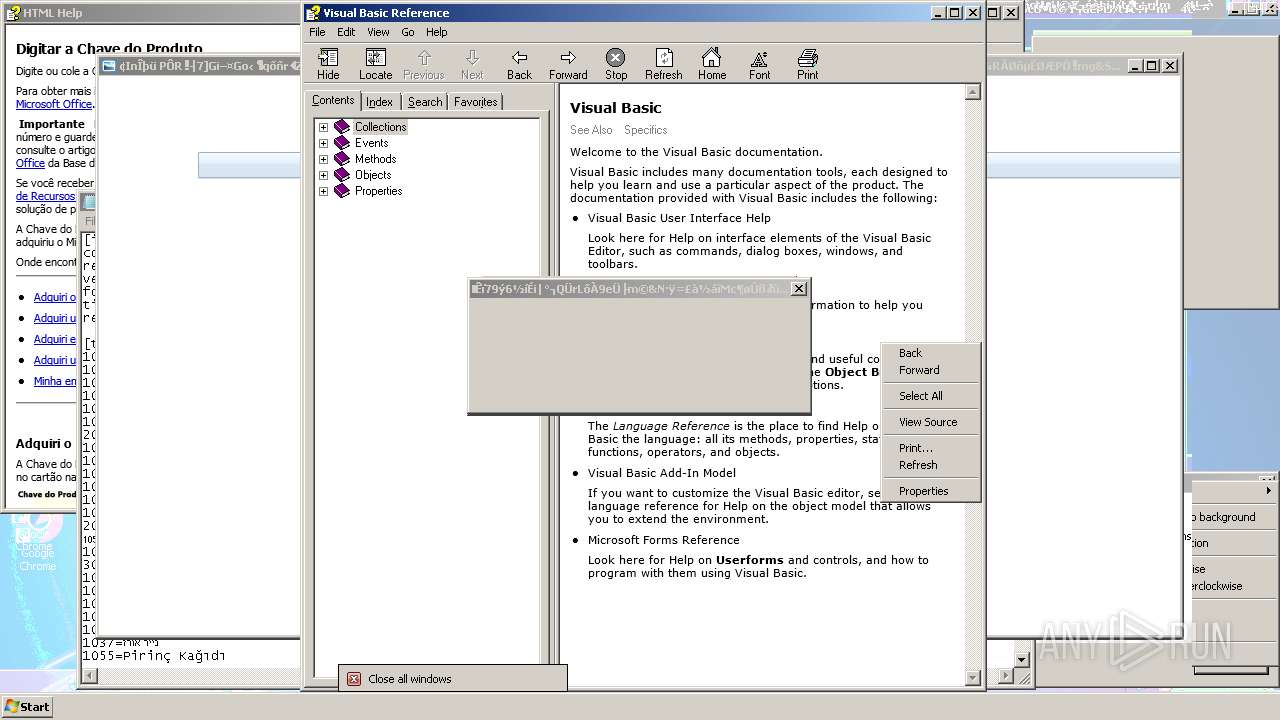Click the help content scrollbar down arrow
The height and width of the screenshot is (720, 1280).
[x=973, y=677]
